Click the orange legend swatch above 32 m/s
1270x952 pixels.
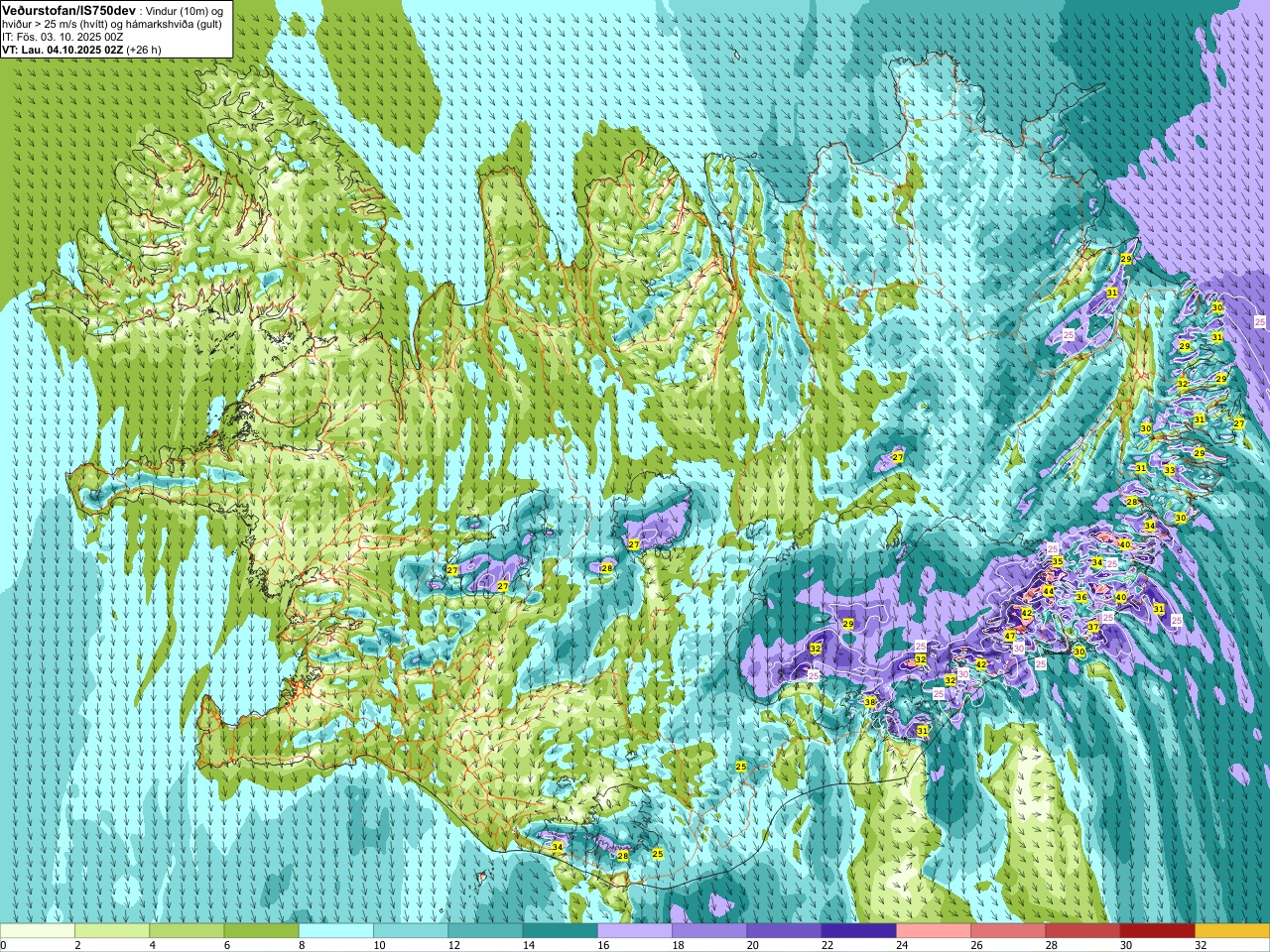(x=1231, y=931)
